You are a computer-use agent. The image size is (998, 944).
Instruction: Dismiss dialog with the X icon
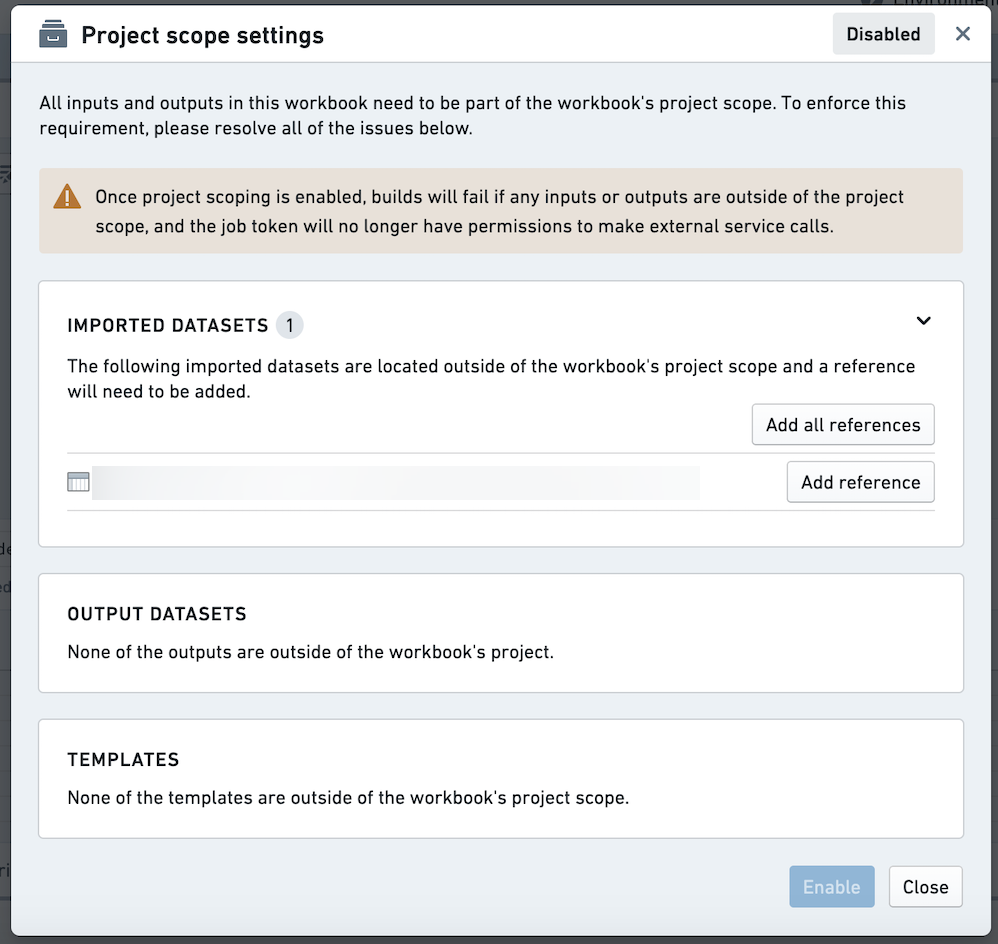click(962, 34)
